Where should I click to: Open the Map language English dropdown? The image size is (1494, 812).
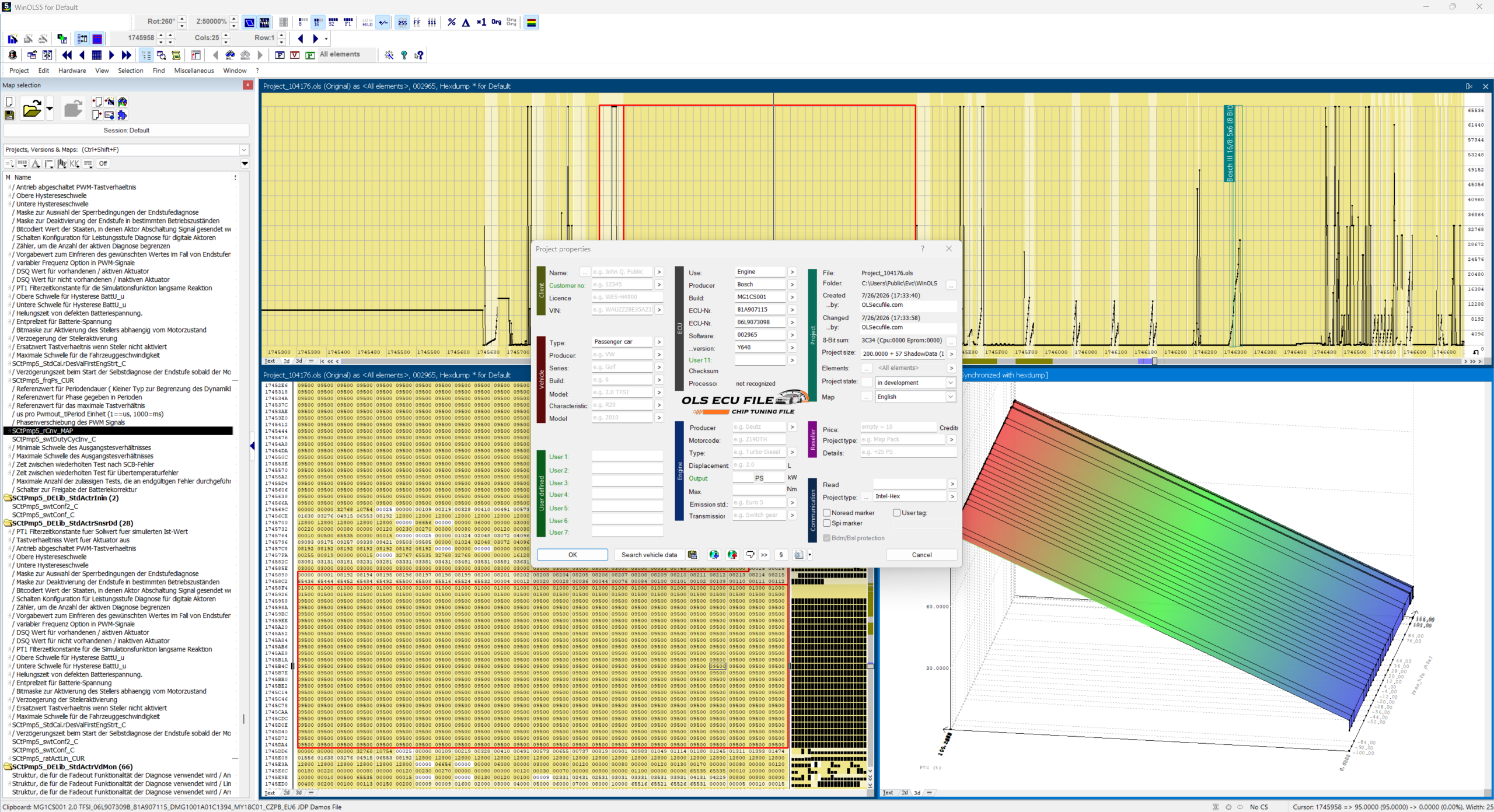(x=951, y=397)
